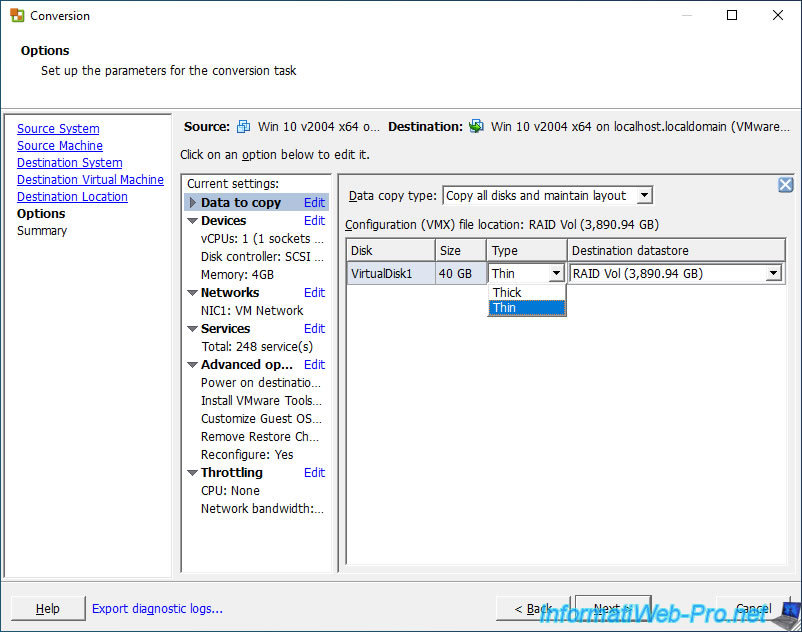Go to the Source System step
Viewport: 802px width, 632px height.
coord(58,129)
